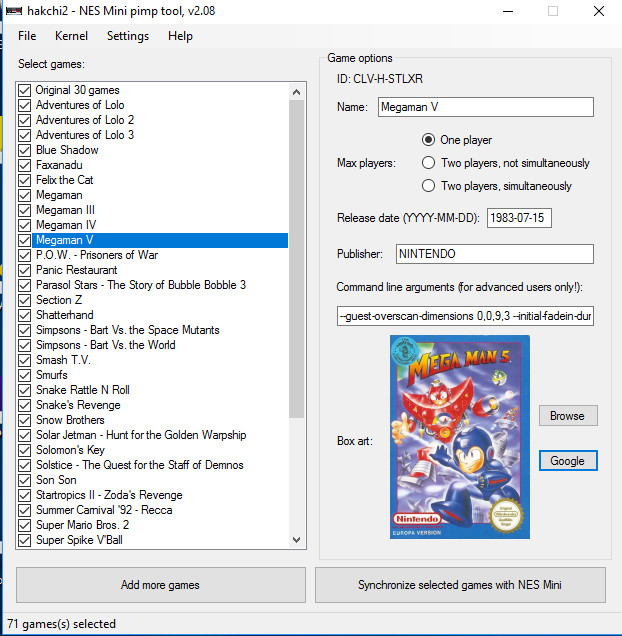Click Synchronize selected games with NES Mini
622x636 pixels.
pyautogui.click(x=460, y=585)
